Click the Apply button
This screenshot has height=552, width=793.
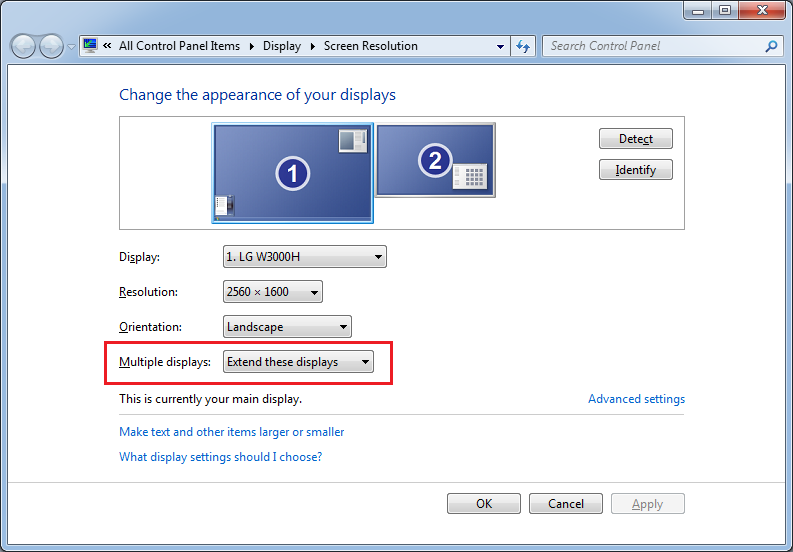click(647, 503)
